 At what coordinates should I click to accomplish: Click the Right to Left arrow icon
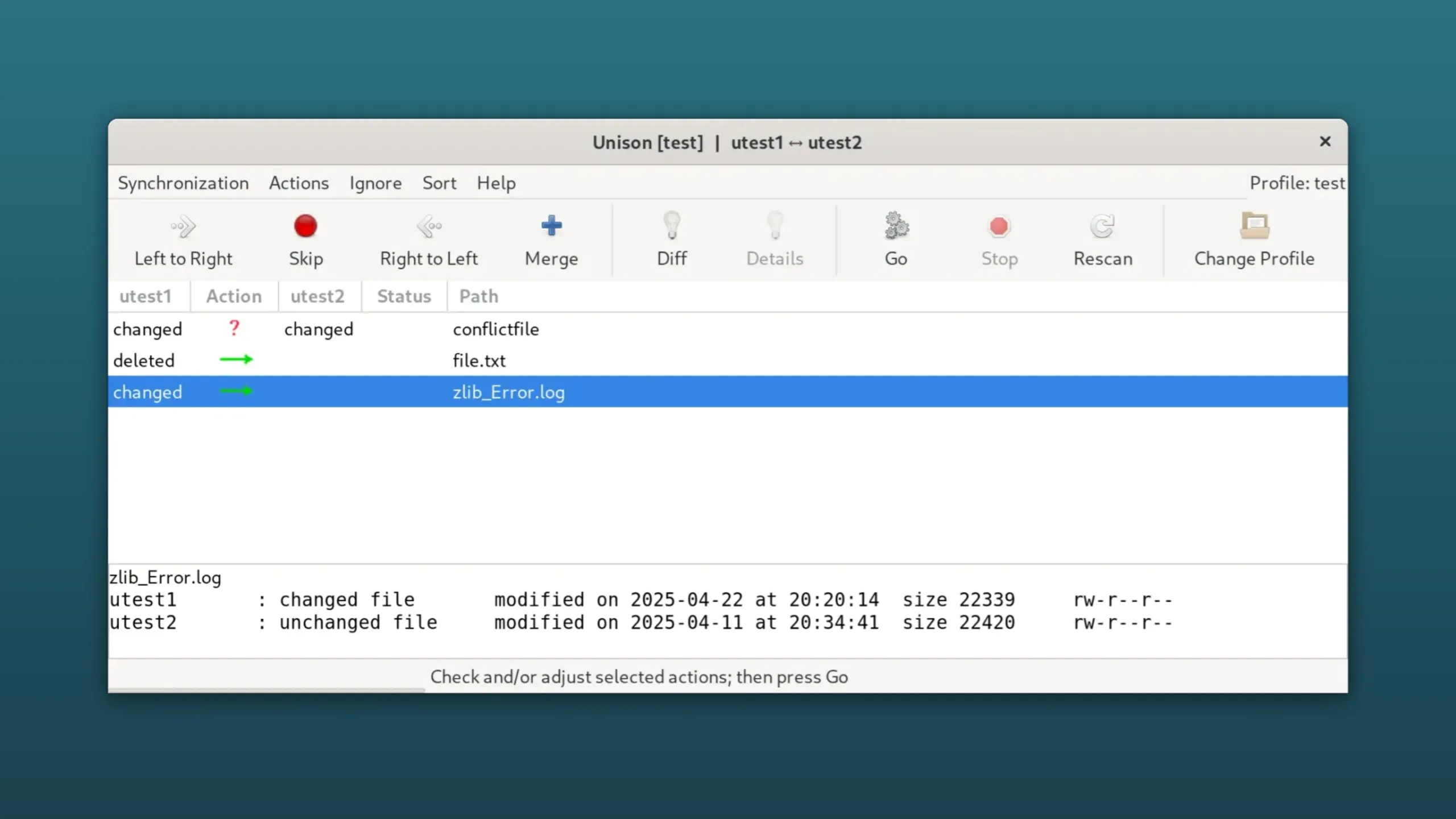[x=429, y=226]
